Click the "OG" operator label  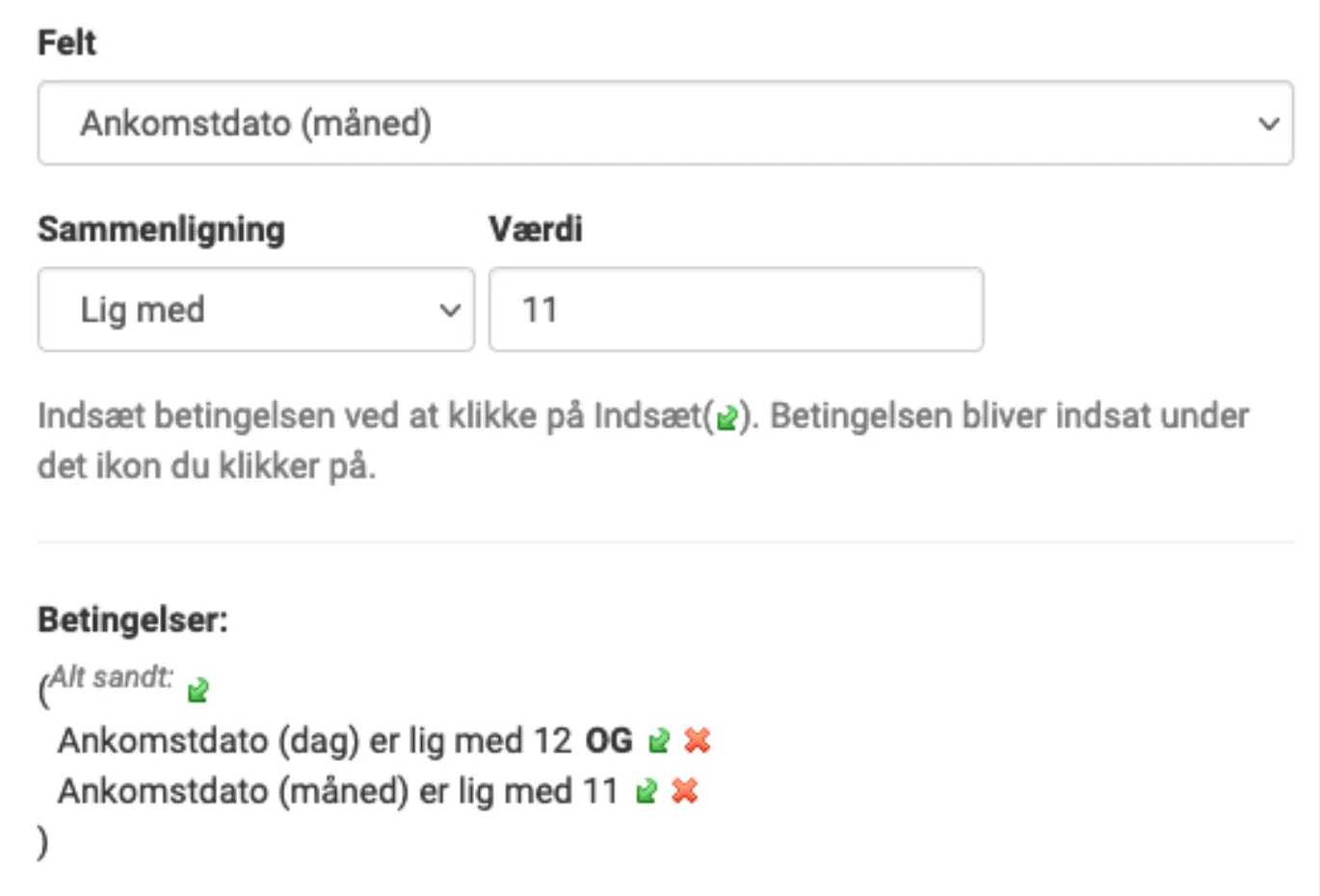610,741
